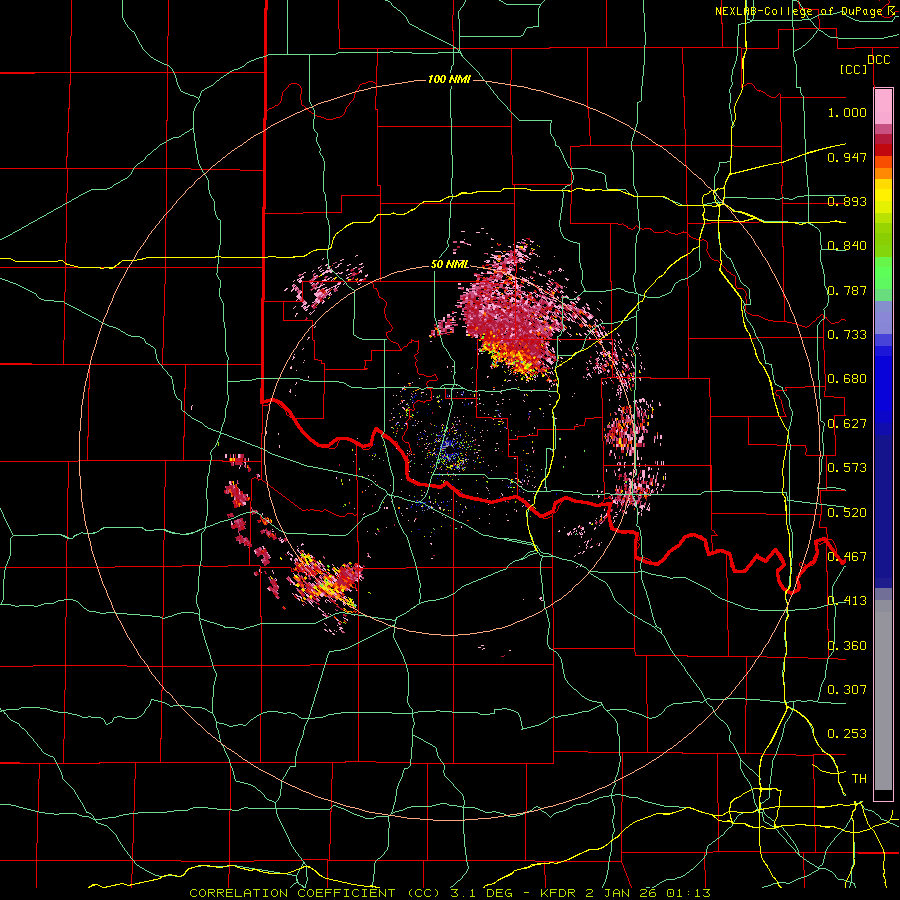
Task: Click the 0.520 scale value
Action: click(847, 513)
